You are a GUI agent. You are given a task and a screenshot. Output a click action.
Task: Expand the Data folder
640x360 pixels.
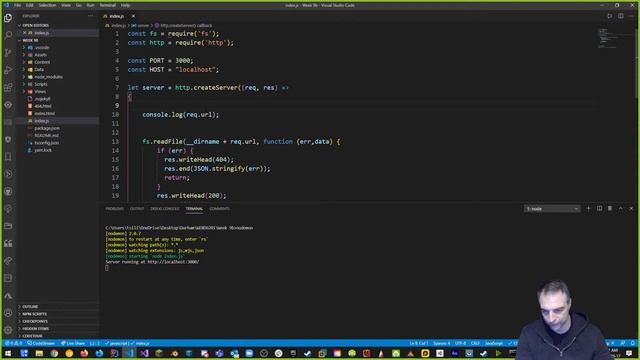pos(39,69)
